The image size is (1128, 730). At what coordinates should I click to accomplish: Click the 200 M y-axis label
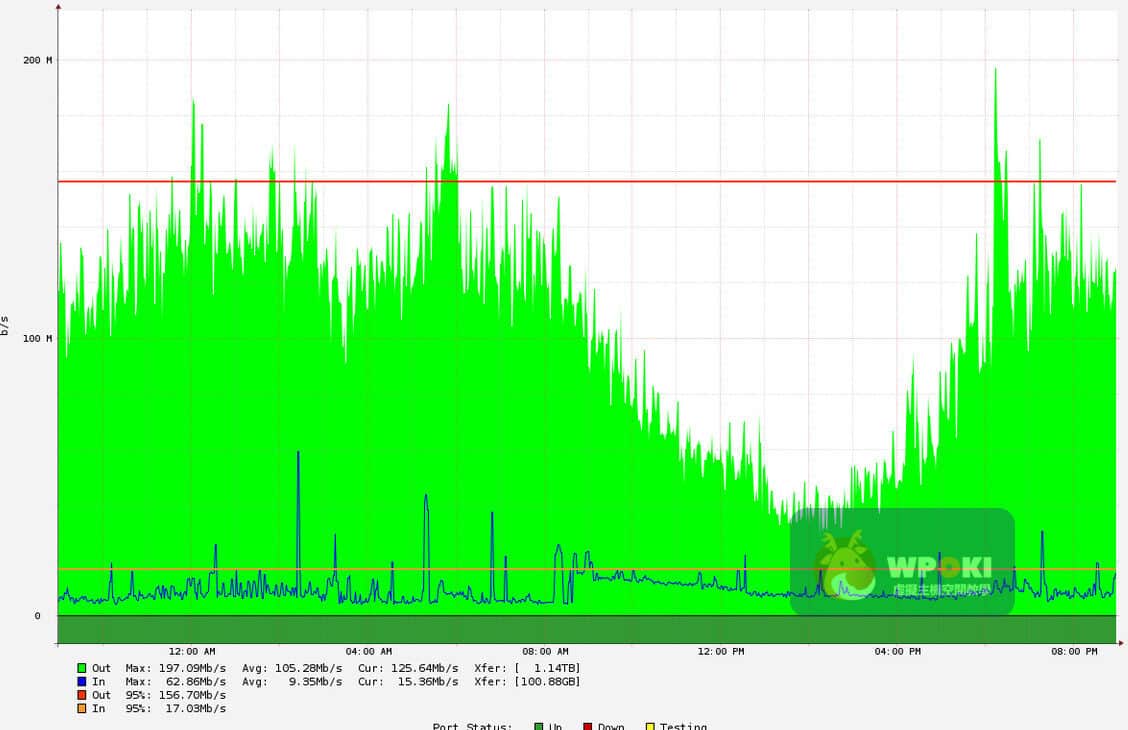pos(38,60)
